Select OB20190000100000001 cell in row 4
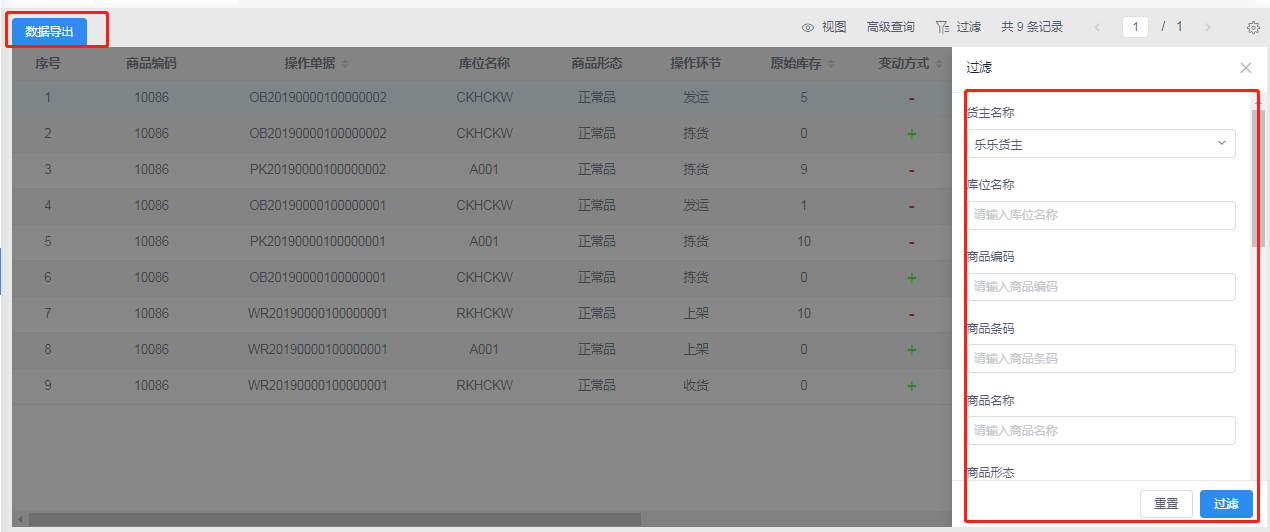The width and height of the screenshot is (1270, 532). point(318,206)
